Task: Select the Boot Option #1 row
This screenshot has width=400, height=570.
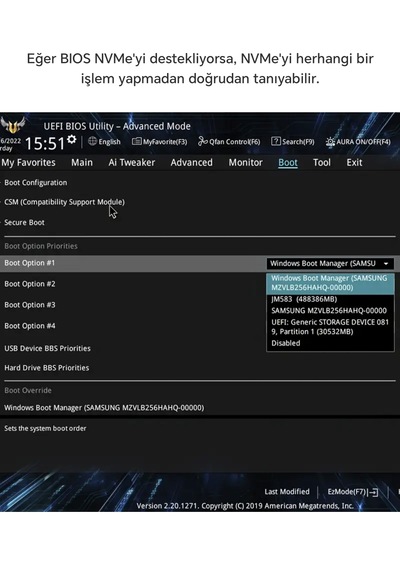Action: coord(200,263)
